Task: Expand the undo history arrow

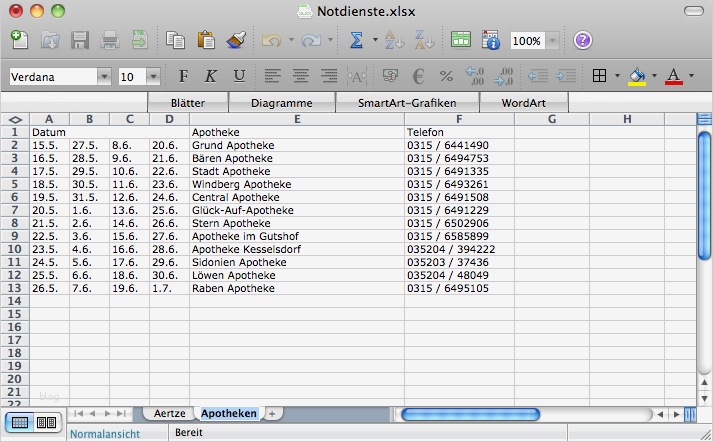Action: click(x=291, y=40)
